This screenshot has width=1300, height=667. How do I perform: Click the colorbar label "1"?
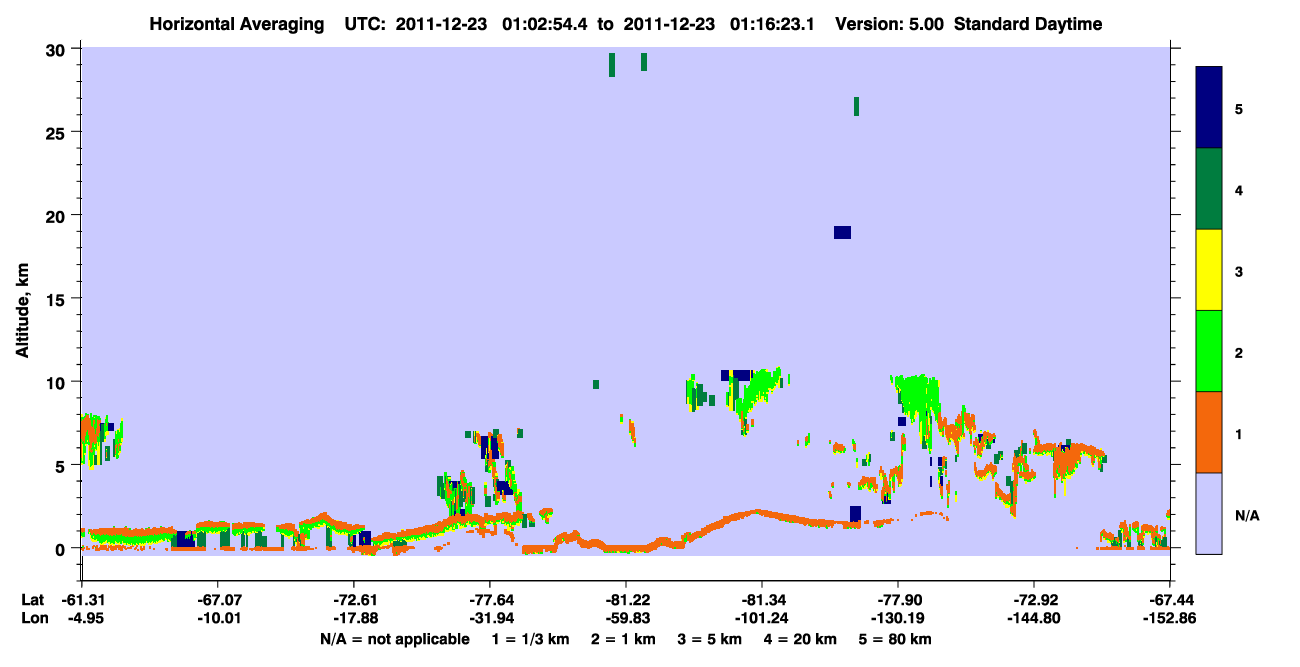pyautogui.click(x=1238, y=433)
